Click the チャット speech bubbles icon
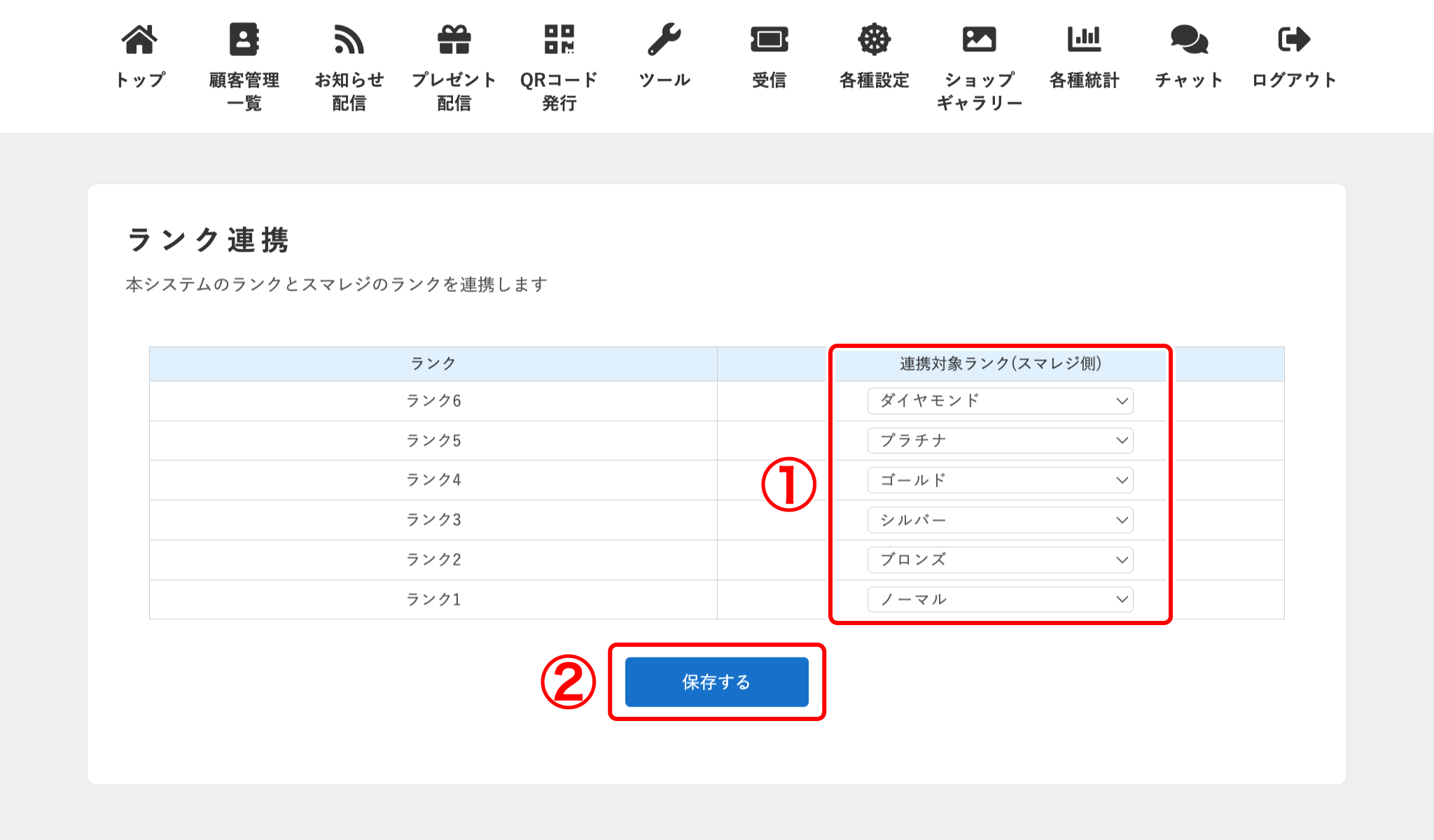The image size is (1434, 840). point(1190,39)
